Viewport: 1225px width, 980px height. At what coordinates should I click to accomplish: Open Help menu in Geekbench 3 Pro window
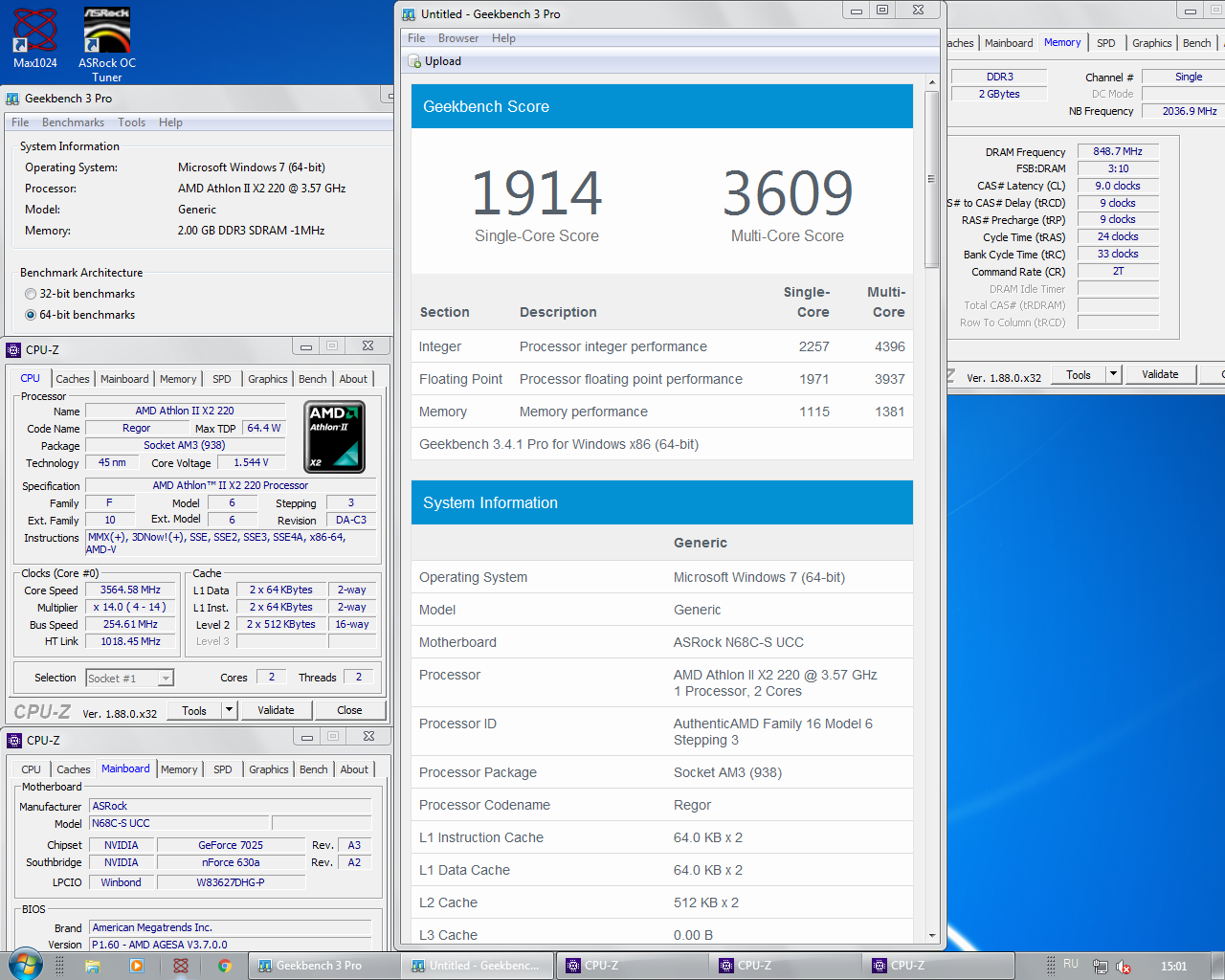tap(170, 122)
